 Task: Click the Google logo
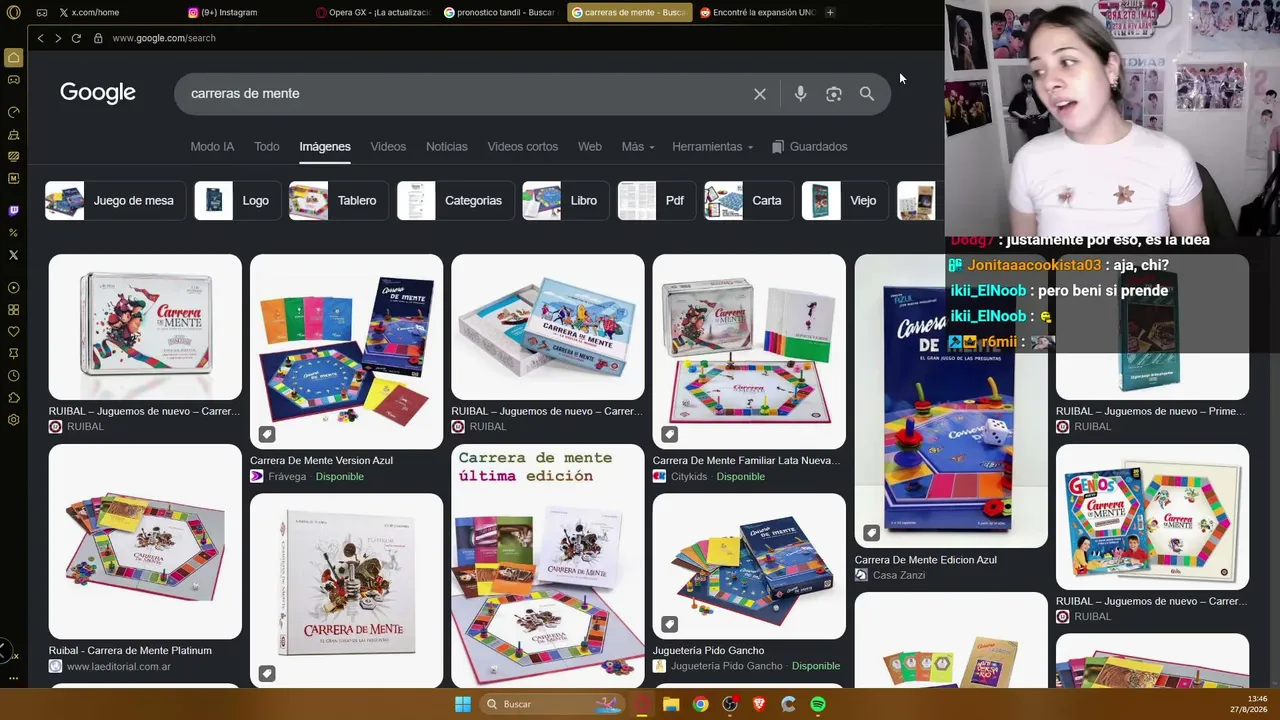tap(98, 93)
